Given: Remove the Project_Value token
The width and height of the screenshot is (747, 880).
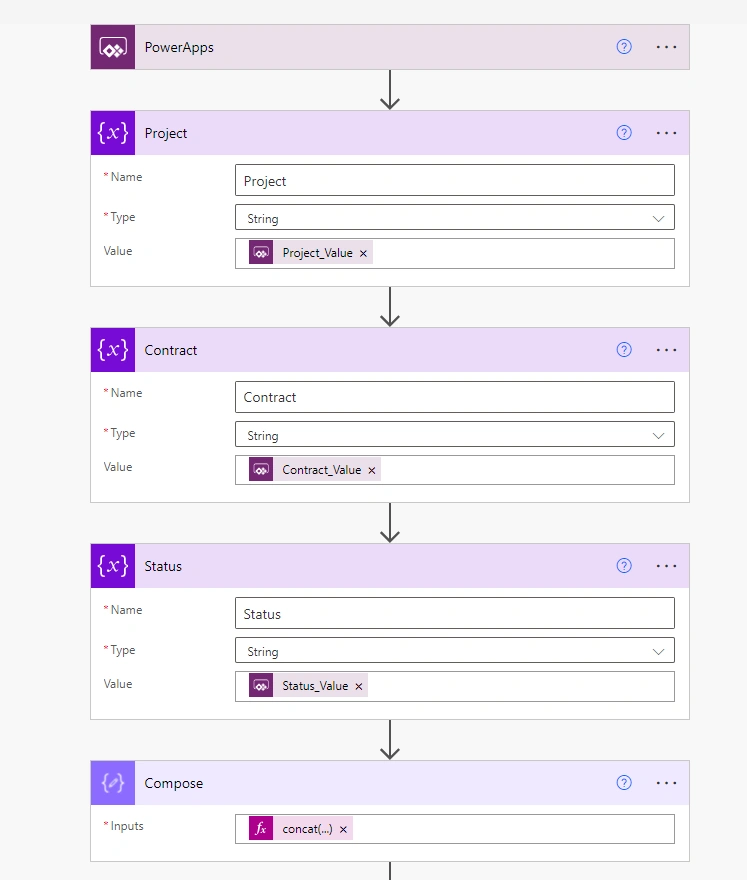Looking at the screenshot, I should tap(363, 254).
